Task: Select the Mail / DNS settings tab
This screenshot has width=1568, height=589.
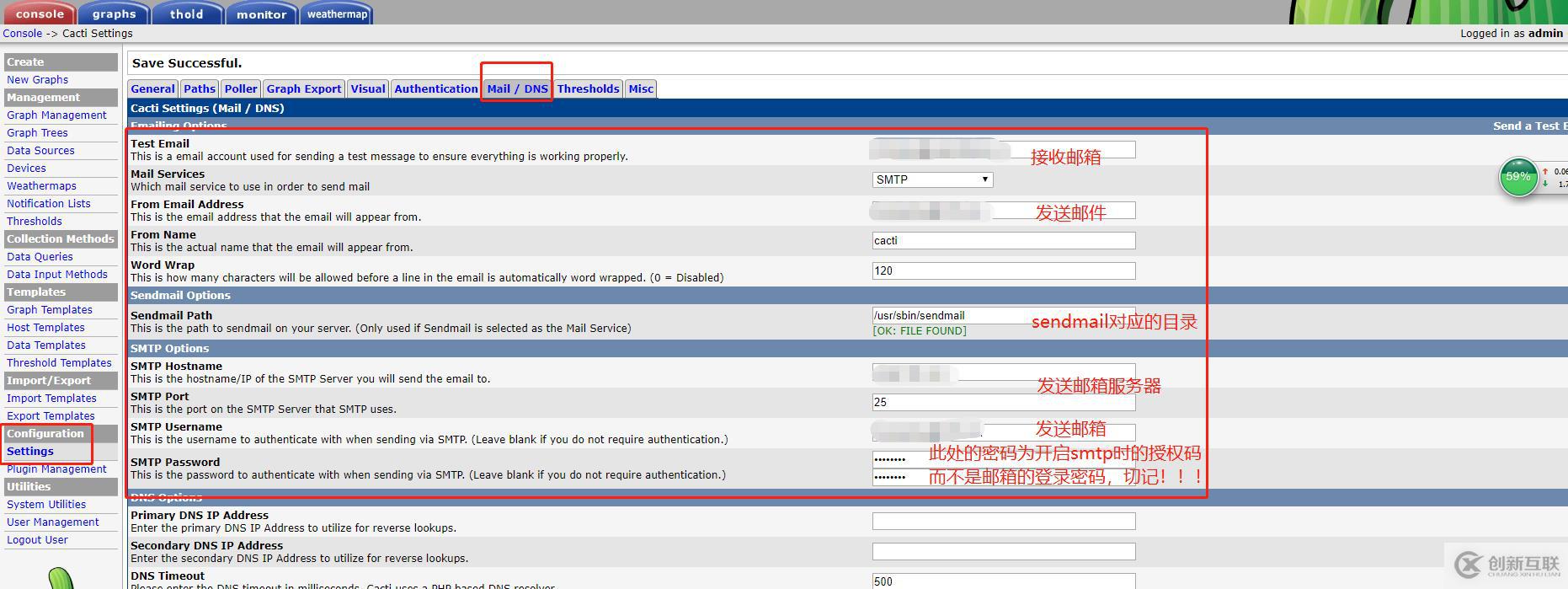Action: [517, 88]
